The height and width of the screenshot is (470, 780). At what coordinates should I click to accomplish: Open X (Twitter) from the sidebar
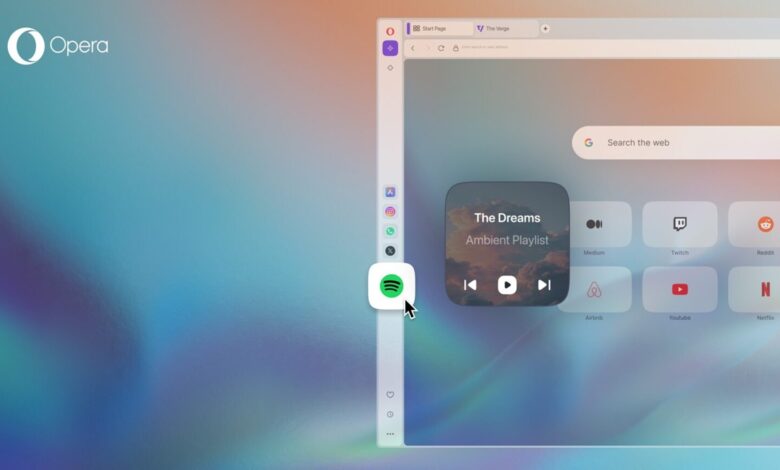click(x=390, y=251)
